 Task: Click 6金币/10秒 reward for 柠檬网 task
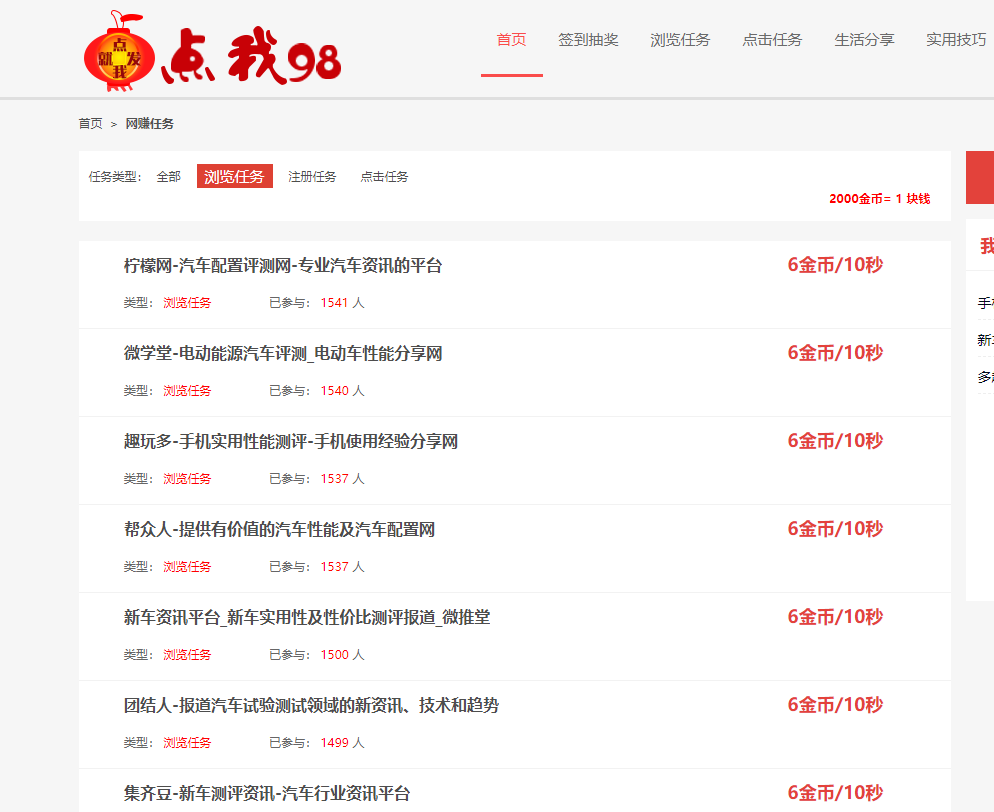(835, 265)
